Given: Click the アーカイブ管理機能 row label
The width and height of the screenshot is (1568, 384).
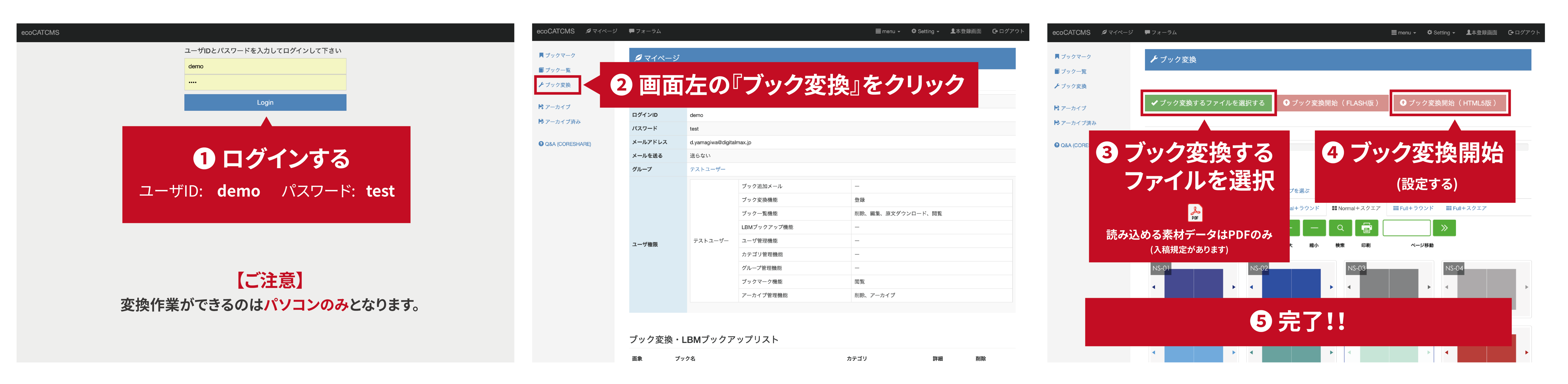Looking at the screenshot, I should 764,295.
